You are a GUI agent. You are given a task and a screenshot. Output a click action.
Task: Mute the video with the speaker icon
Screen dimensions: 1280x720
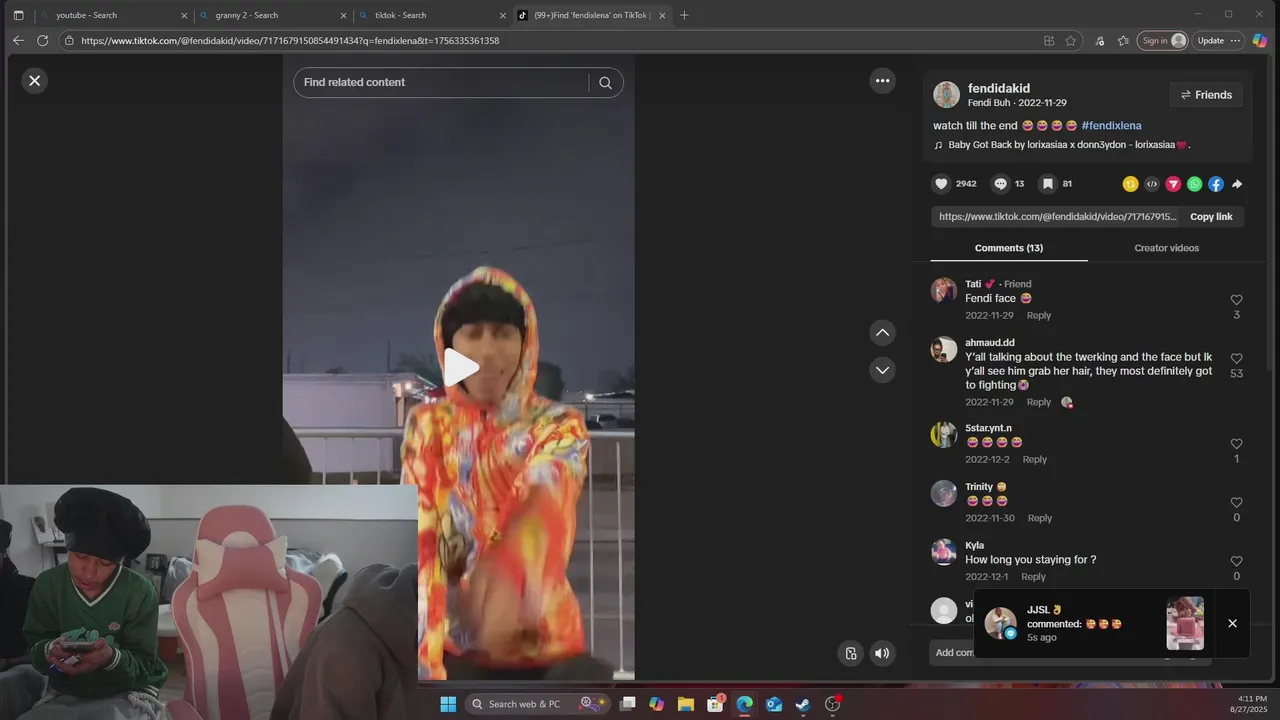point(882,653)
